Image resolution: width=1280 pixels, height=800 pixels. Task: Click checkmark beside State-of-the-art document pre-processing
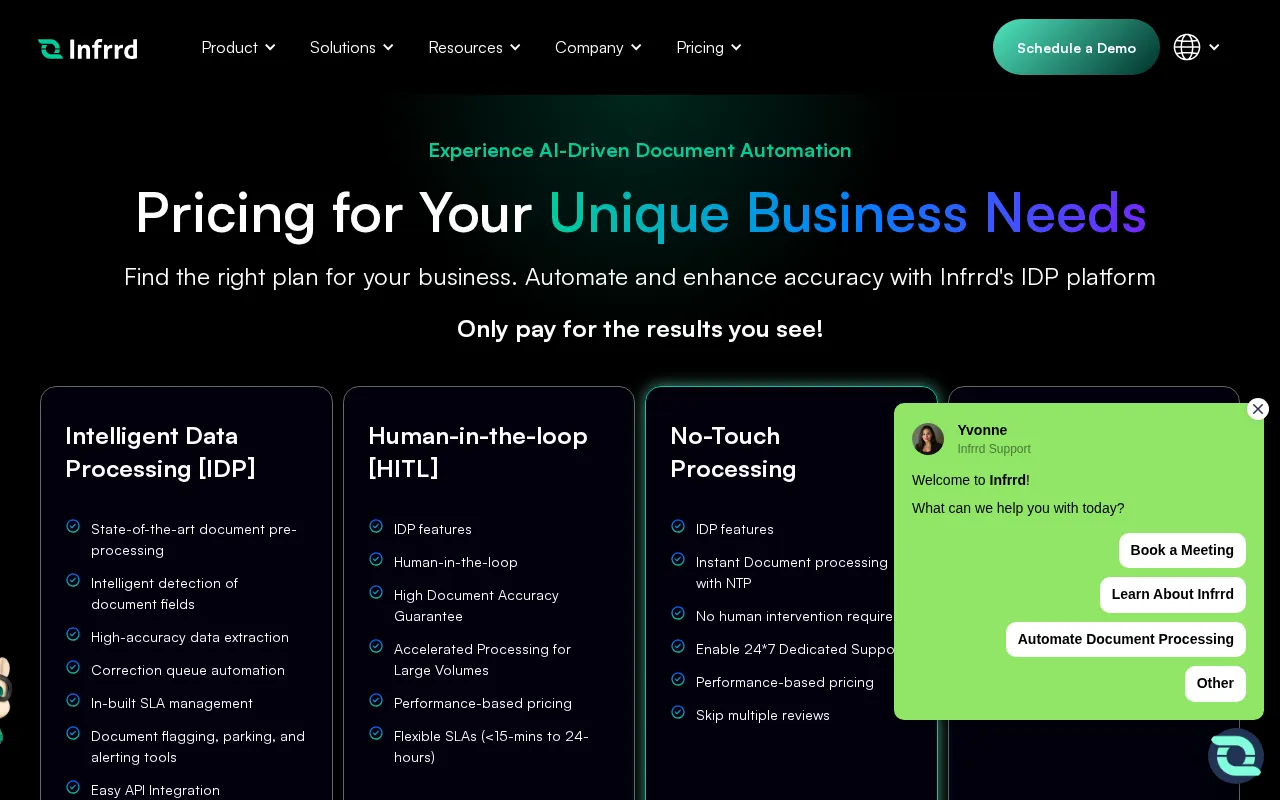(x=73, y=526)
